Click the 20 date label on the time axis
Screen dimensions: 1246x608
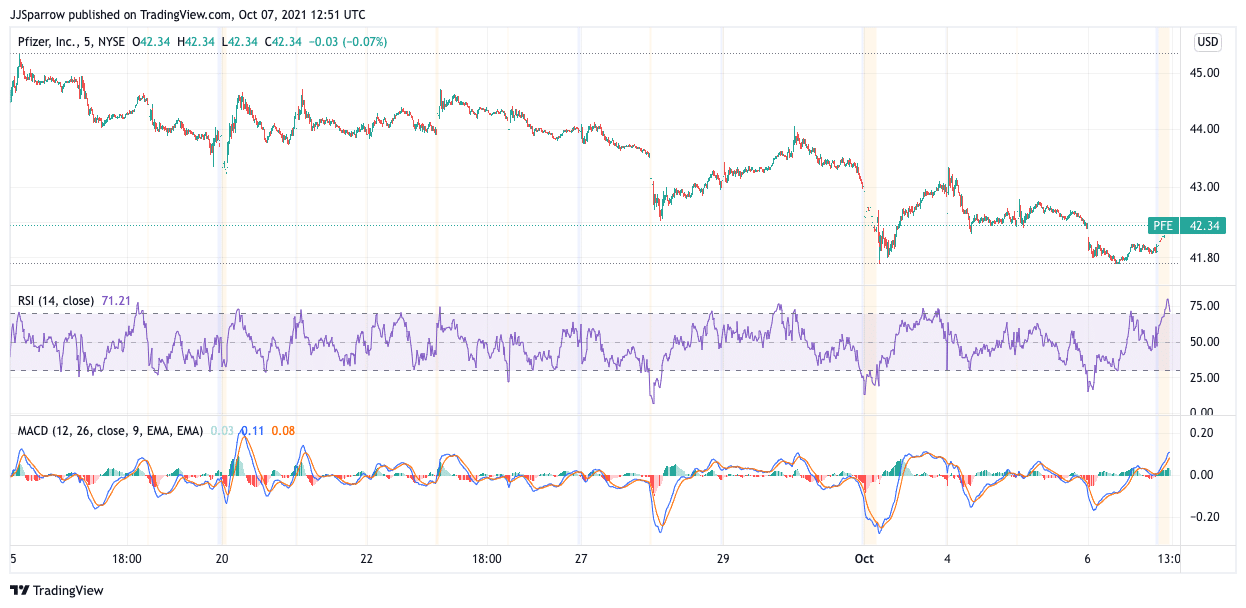[222, 559]
